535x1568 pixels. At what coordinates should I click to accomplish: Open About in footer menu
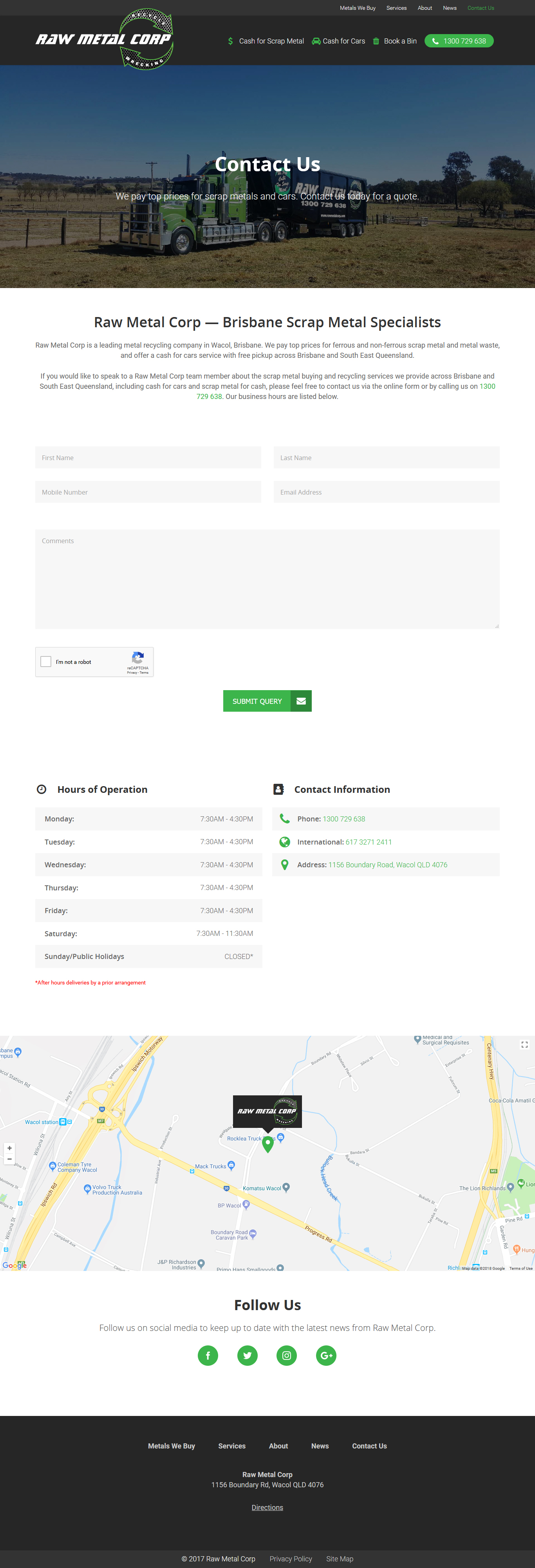pos(278,1446)
